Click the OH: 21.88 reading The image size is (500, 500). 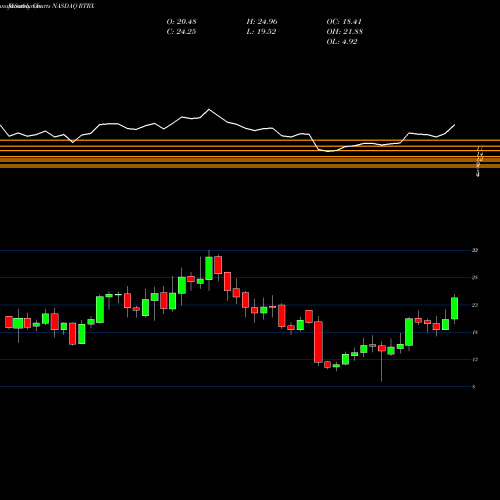point(345,32)
